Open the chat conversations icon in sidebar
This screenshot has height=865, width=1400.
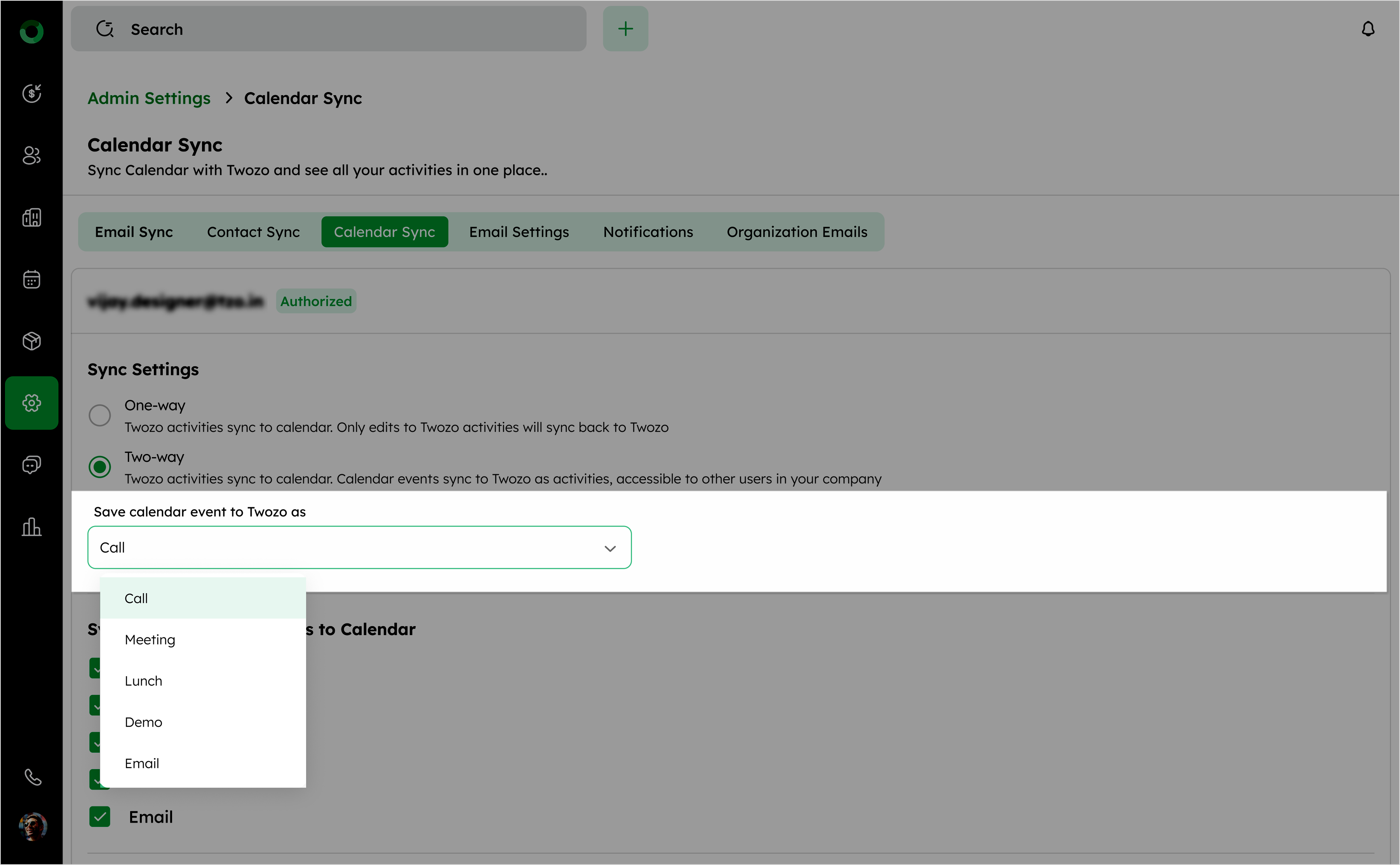pyautogui.click(x=31, y=465)
